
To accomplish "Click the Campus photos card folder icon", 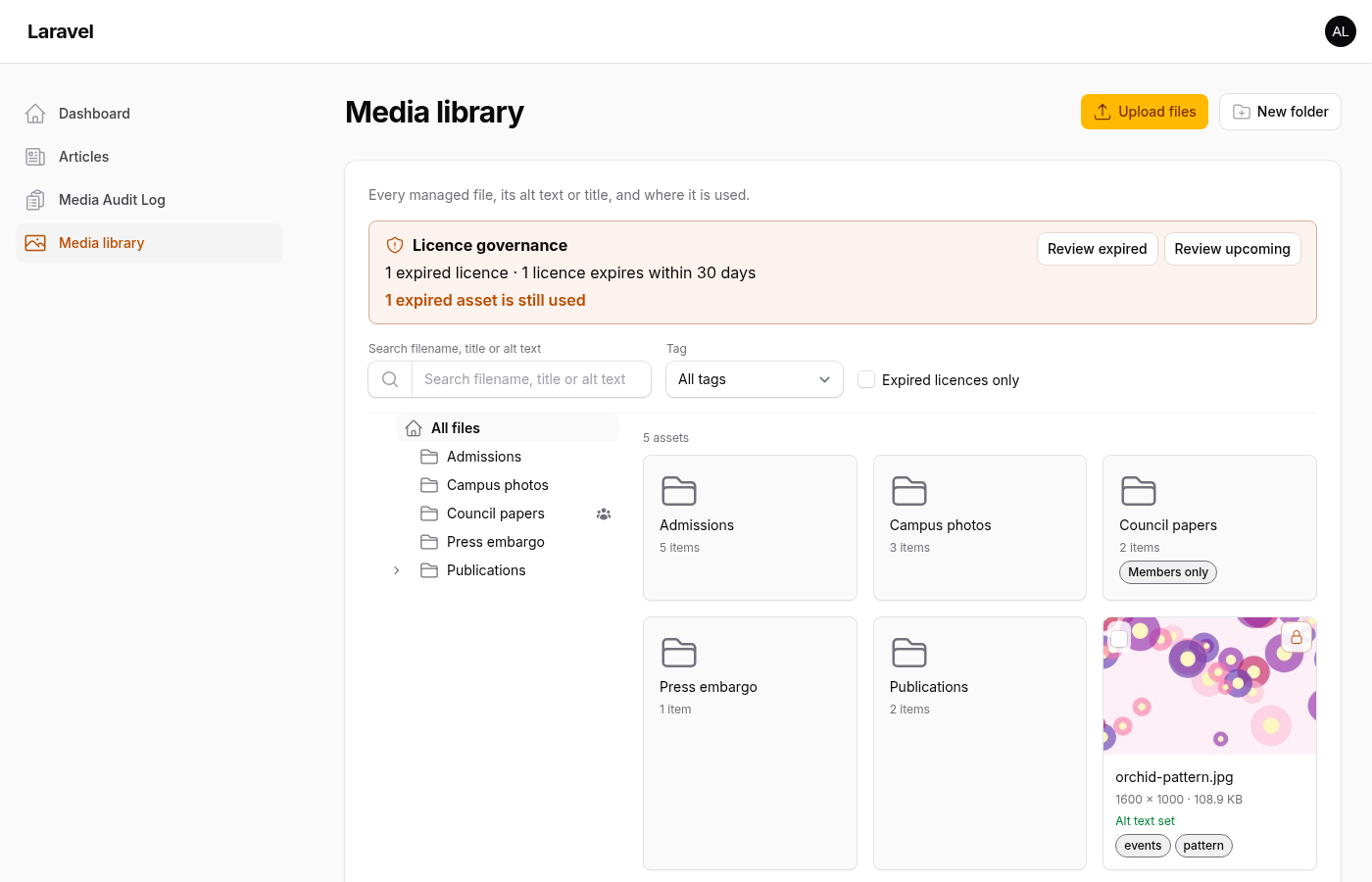I will [909, 491].
